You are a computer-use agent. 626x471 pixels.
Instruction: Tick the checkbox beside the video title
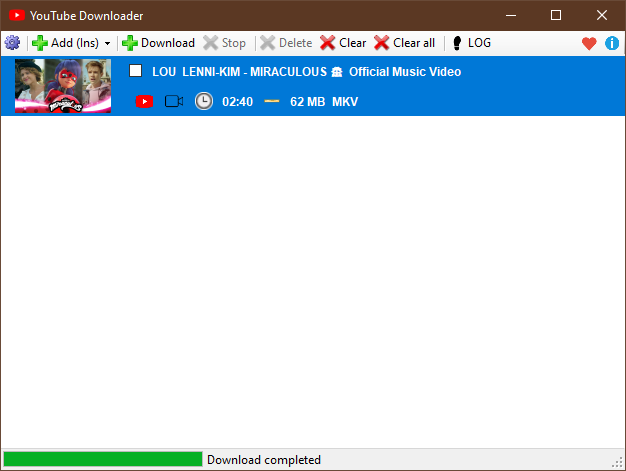point(136,71)
